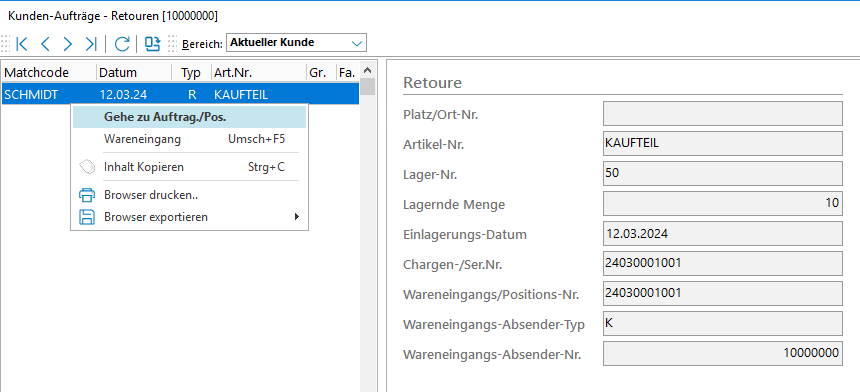Go to the previous record

tap(46, 44)
